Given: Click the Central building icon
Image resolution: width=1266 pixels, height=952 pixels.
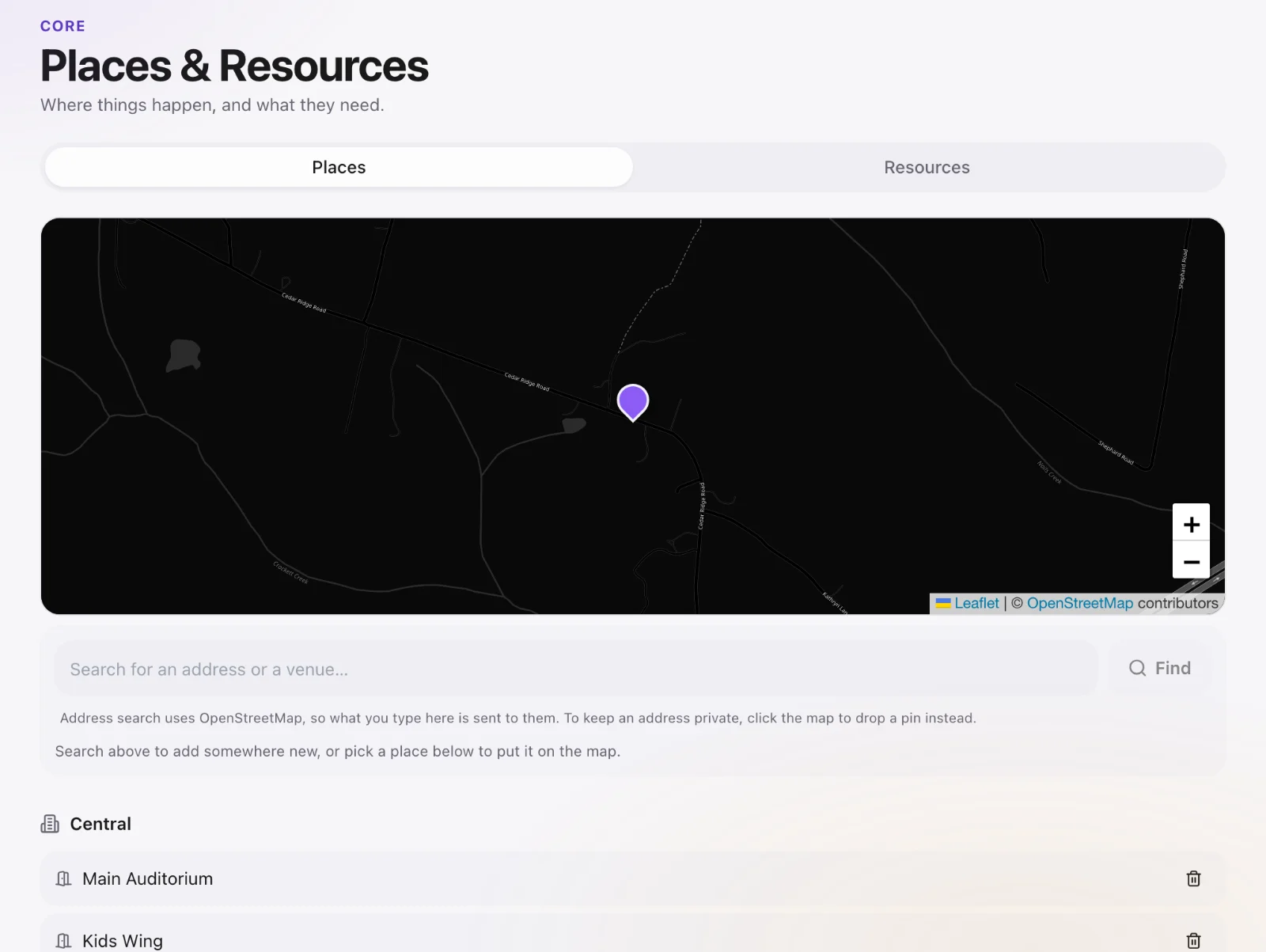Looking at the screenshot, I should [x=50, y=824].
